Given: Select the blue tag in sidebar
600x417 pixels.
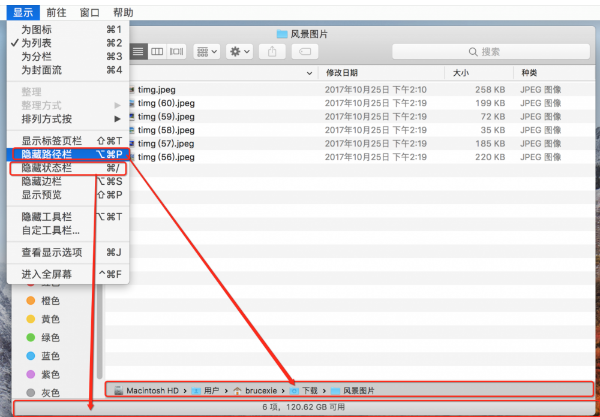Looking at the screenshot, I should [x=43, y=356].
